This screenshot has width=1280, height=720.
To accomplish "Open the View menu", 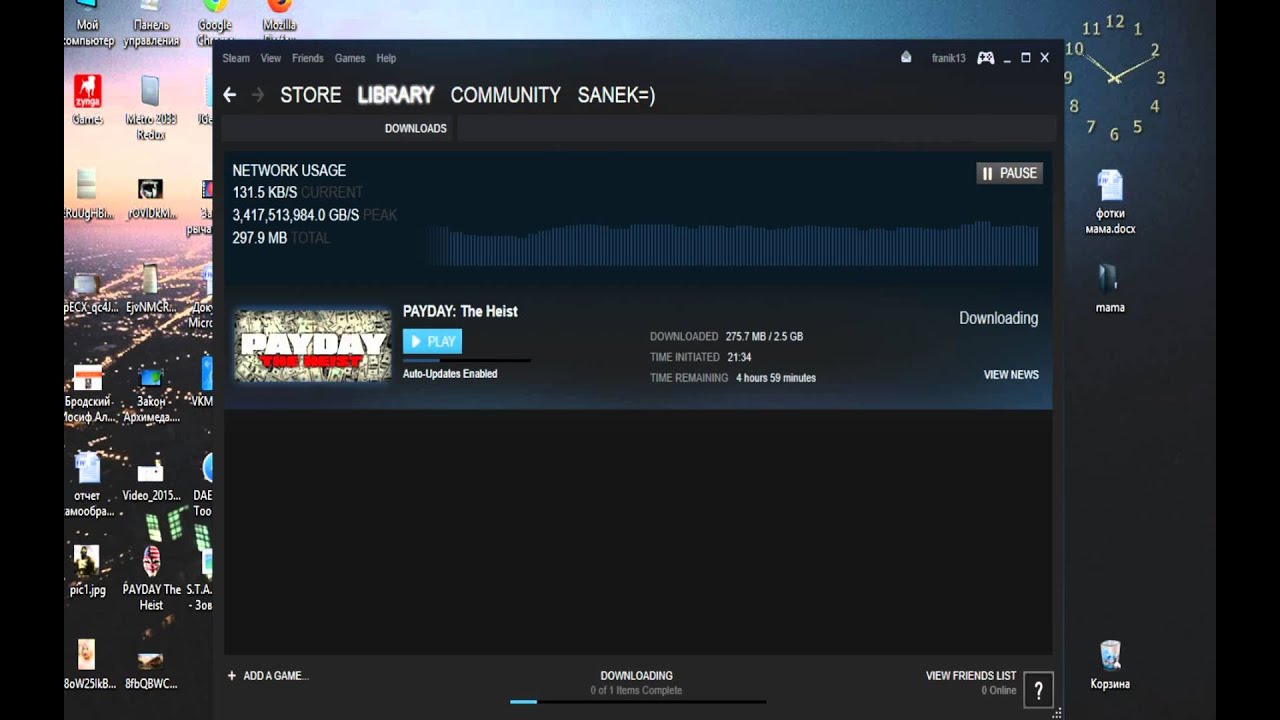I will (x=271, y=58).
